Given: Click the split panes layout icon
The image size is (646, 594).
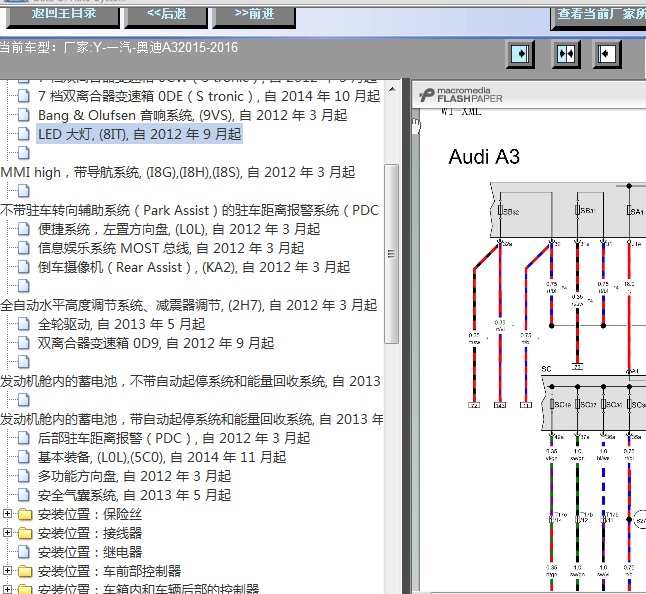Looking at the screenshot, I should point(566,54).
